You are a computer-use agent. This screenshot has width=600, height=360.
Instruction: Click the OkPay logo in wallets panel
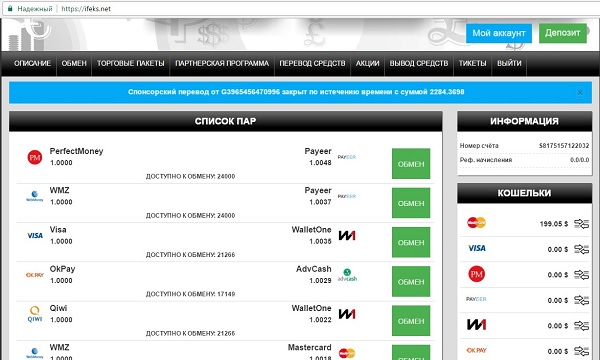click(x=476, y=350)
